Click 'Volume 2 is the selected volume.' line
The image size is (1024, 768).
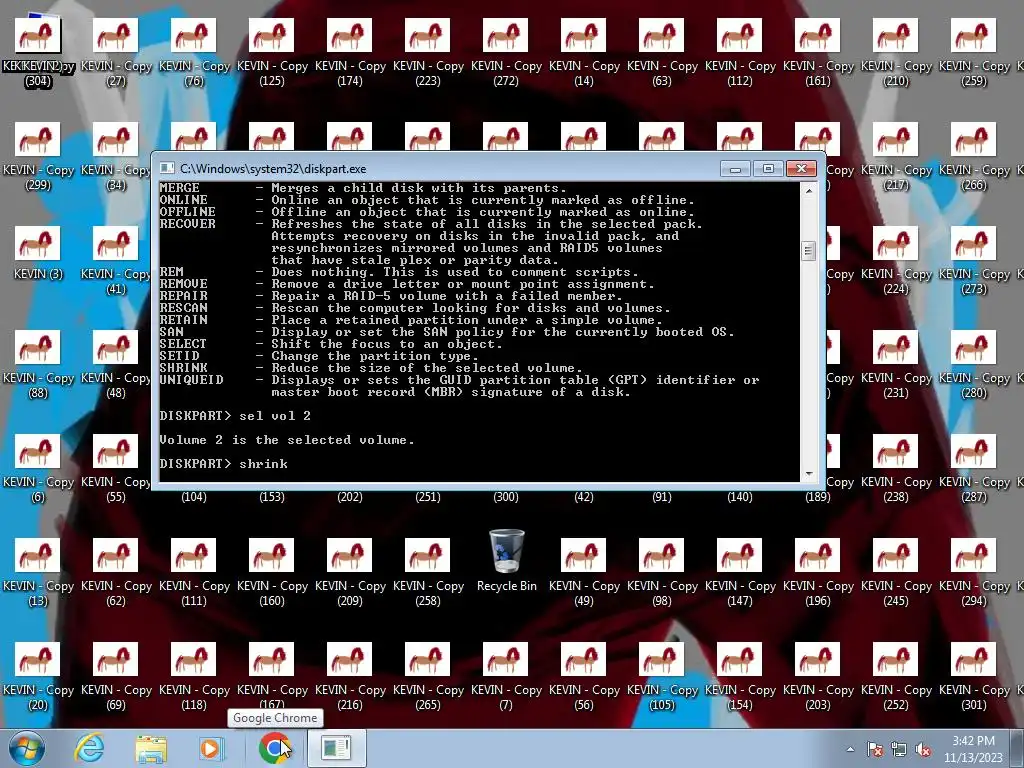287,440
